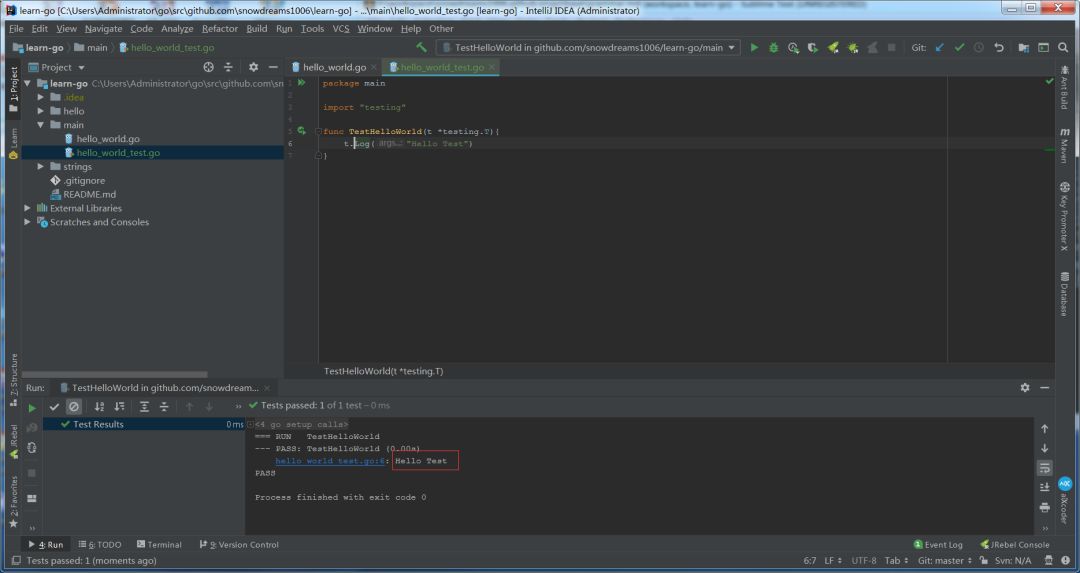Select .gitignore in project tree

84,180
